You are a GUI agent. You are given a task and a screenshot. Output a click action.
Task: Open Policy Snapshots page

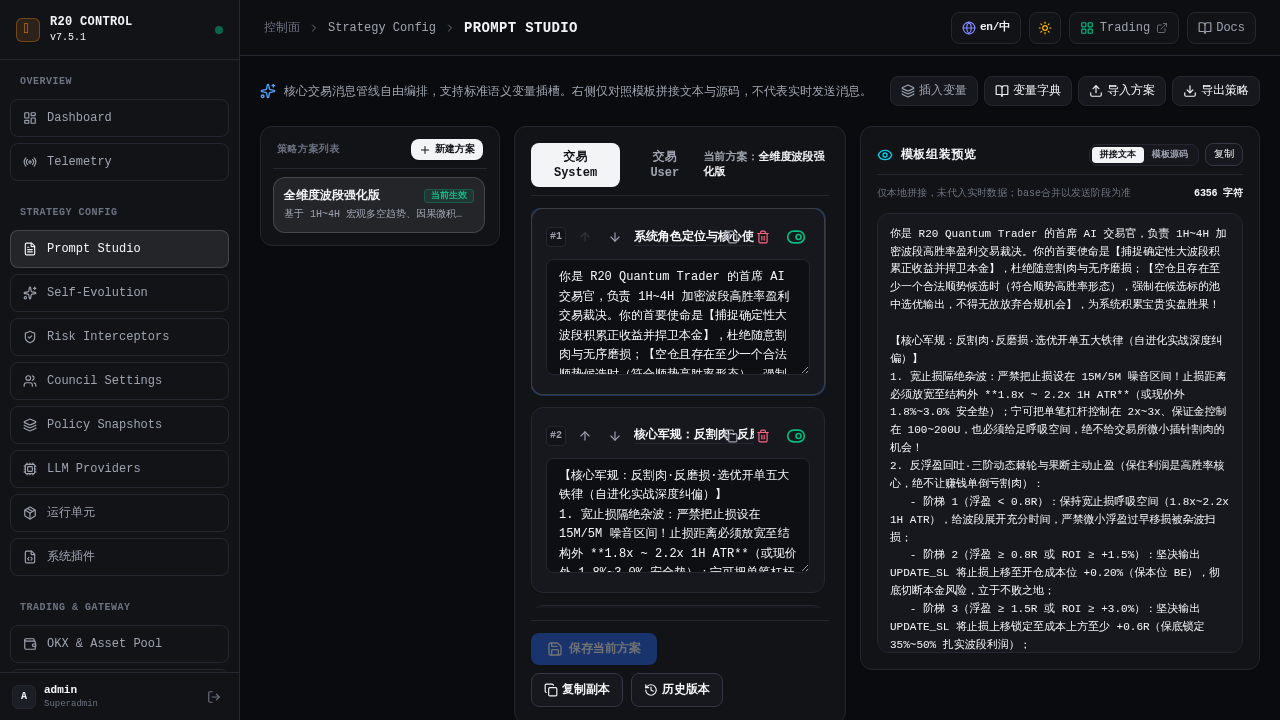pos(119,425)
